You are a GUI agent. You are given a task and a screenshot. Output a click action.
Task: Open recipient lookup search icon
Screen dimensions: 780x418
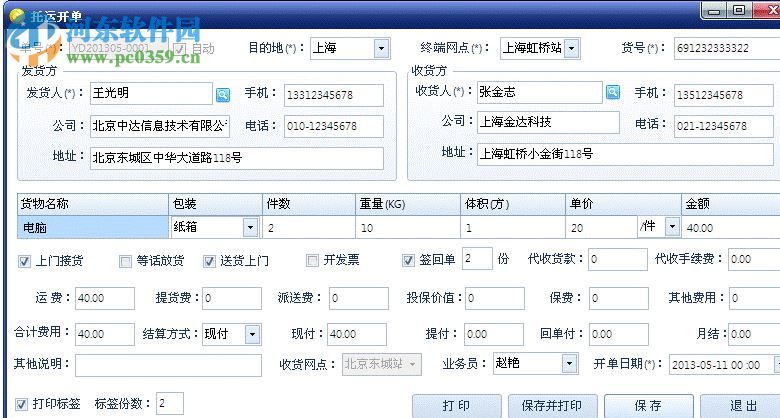[x=613, y=92]
